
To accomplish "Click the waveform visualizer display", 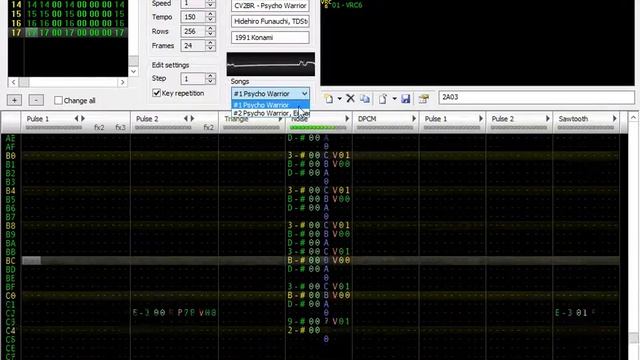I will (x=271, y=64).
